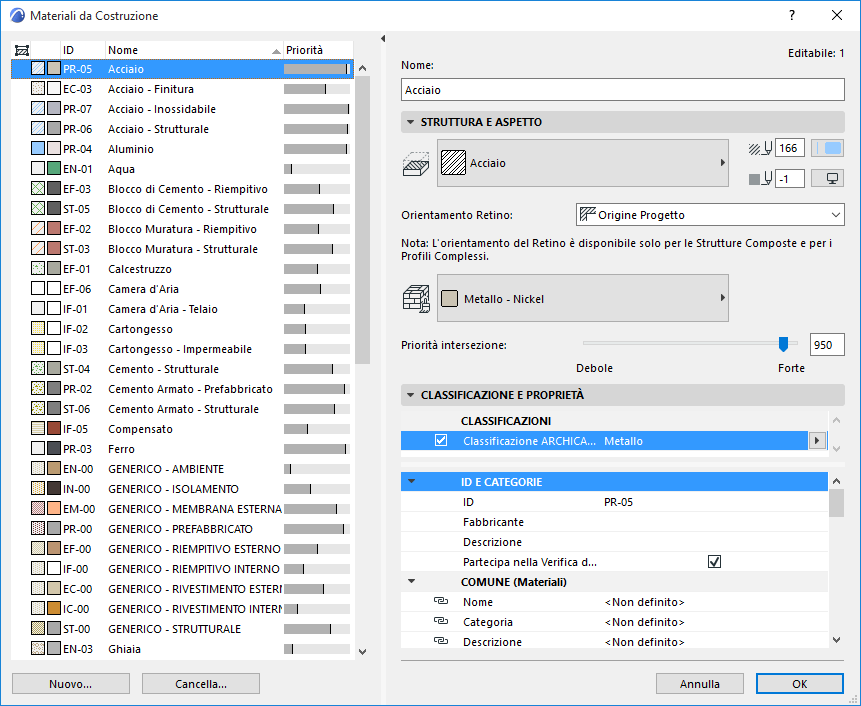
Task: Click the foreground pen number field 166
Action: [790, 148]
